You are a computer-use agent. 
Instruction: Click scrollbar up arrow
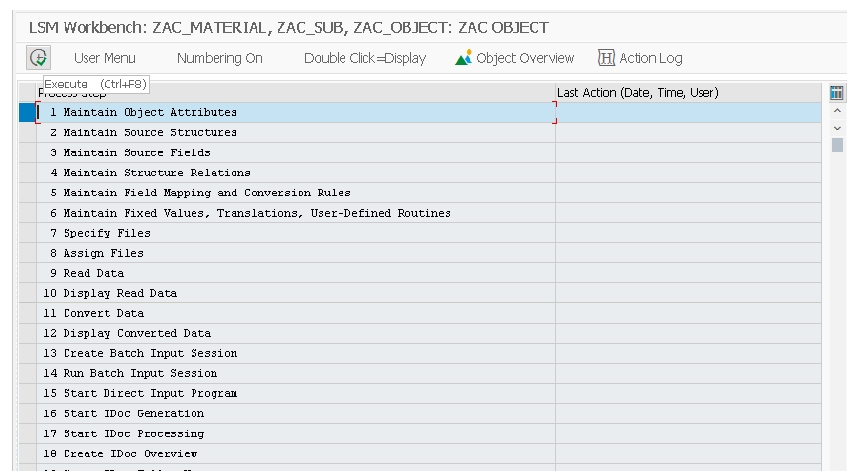pyautogui.click(x=837, y=111)
